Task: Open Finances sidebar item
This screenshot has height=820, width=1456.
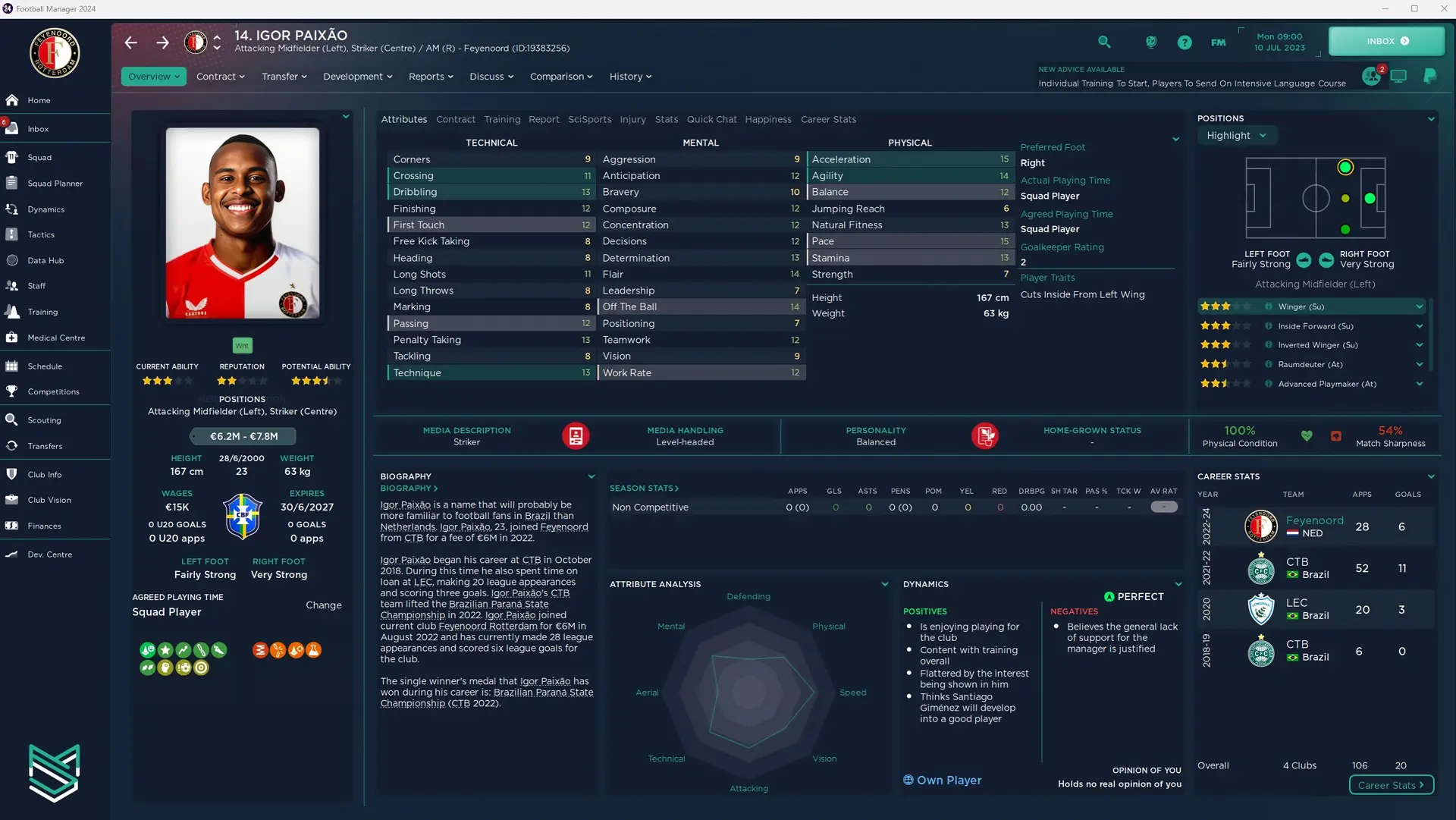Action: pyautogui.click(x=55, y=526)
